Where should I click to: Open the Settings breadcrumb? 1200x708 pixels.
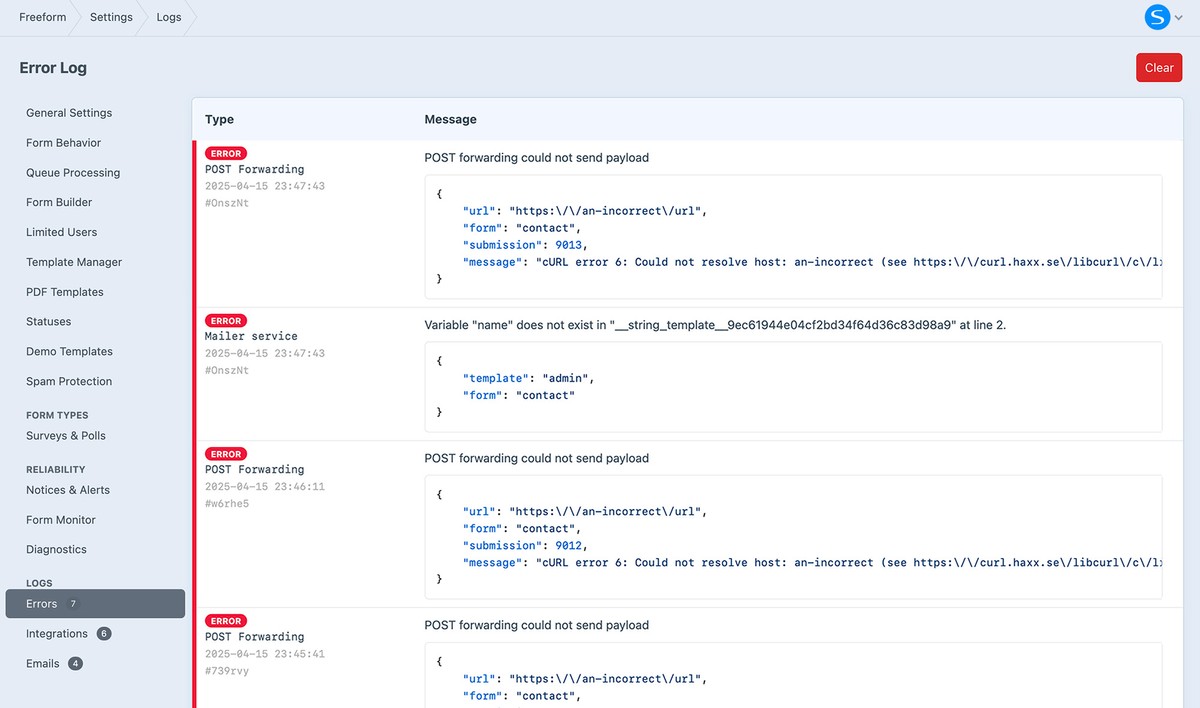tap(111, 17)
